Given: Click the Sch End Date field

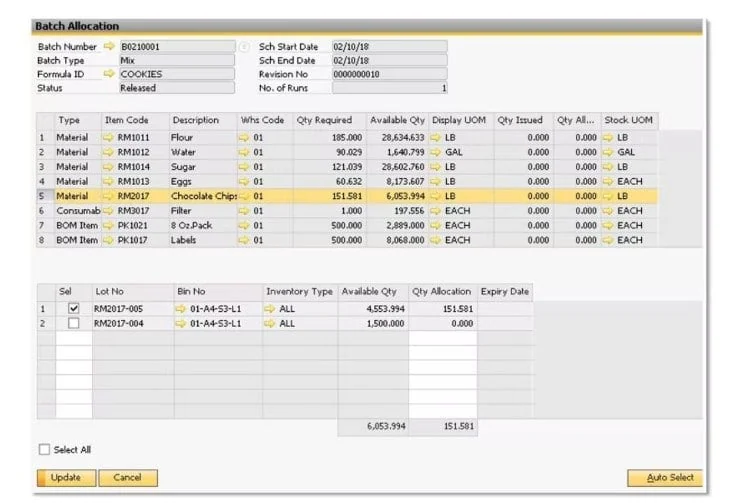Looking at the screenshot, I should coord(390,60).
